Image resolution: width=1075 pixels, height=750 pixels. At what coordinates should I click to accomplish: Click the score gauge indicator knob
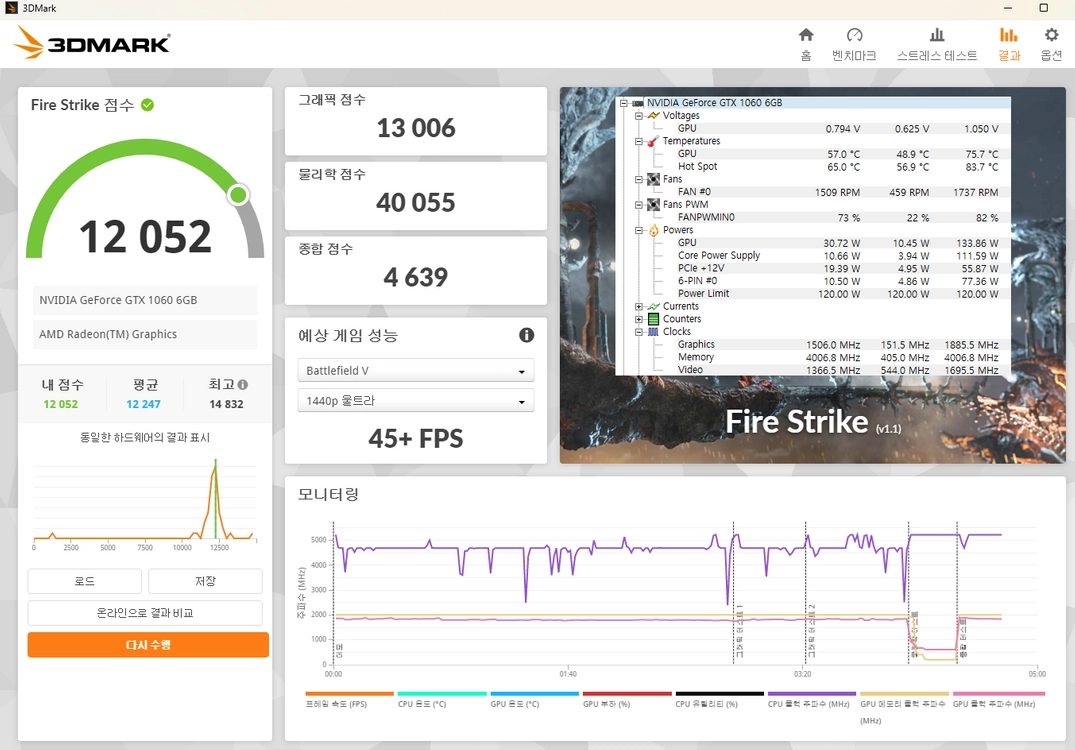pos(238,195)
